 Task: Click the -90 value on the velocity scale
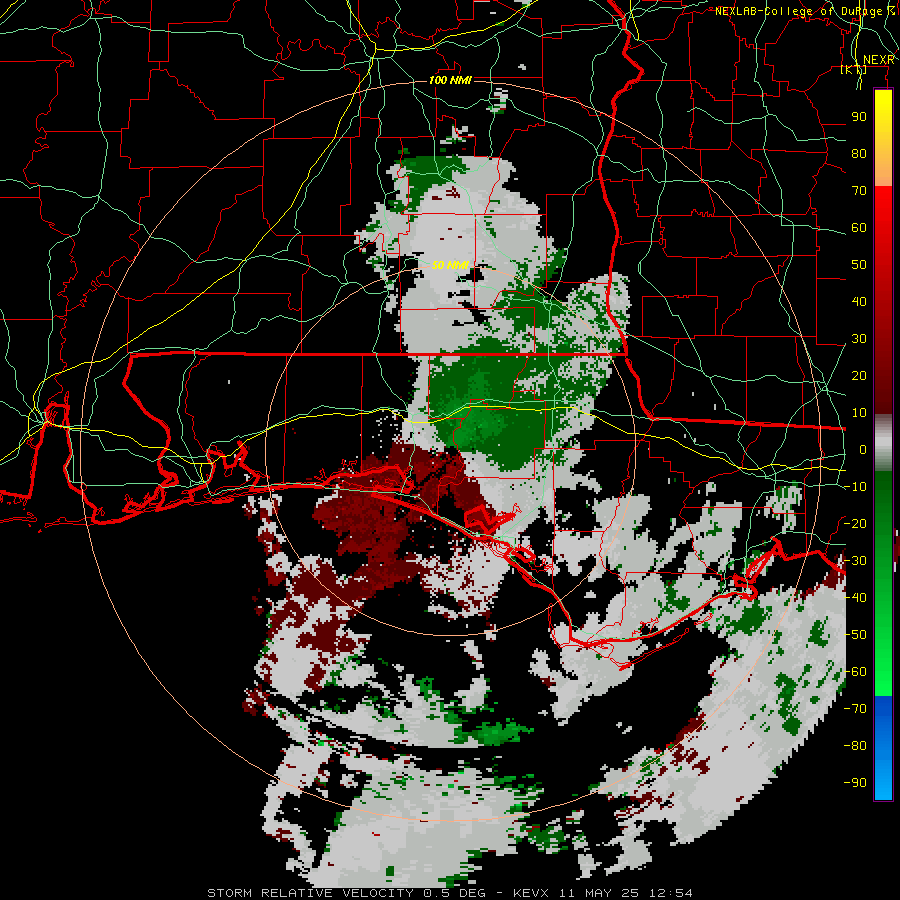pyautogui.click(x=855, y=782)
